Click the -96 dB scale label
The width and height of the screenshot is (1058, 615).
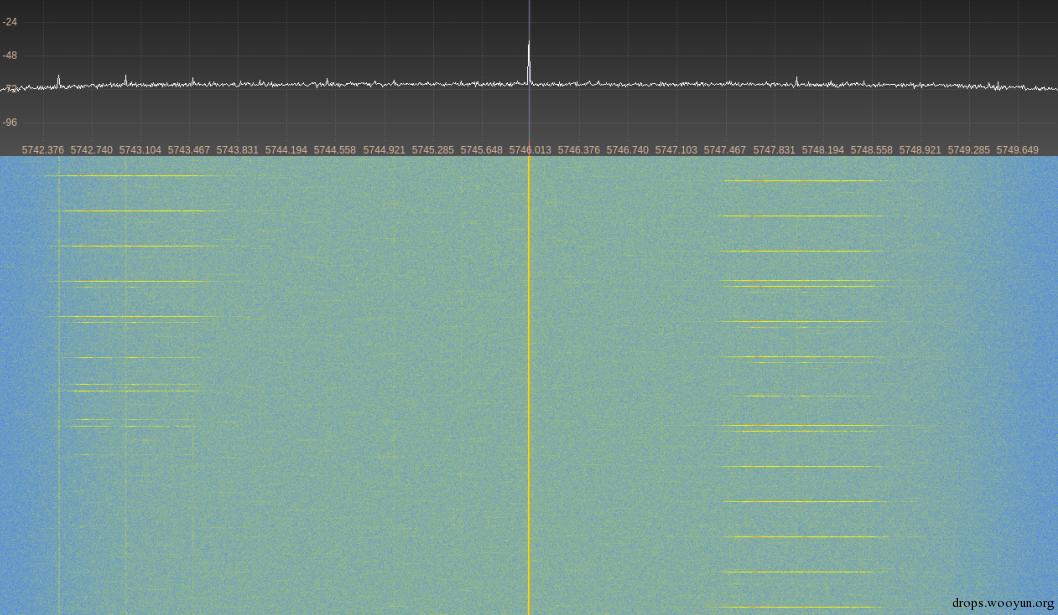[9, 122]
